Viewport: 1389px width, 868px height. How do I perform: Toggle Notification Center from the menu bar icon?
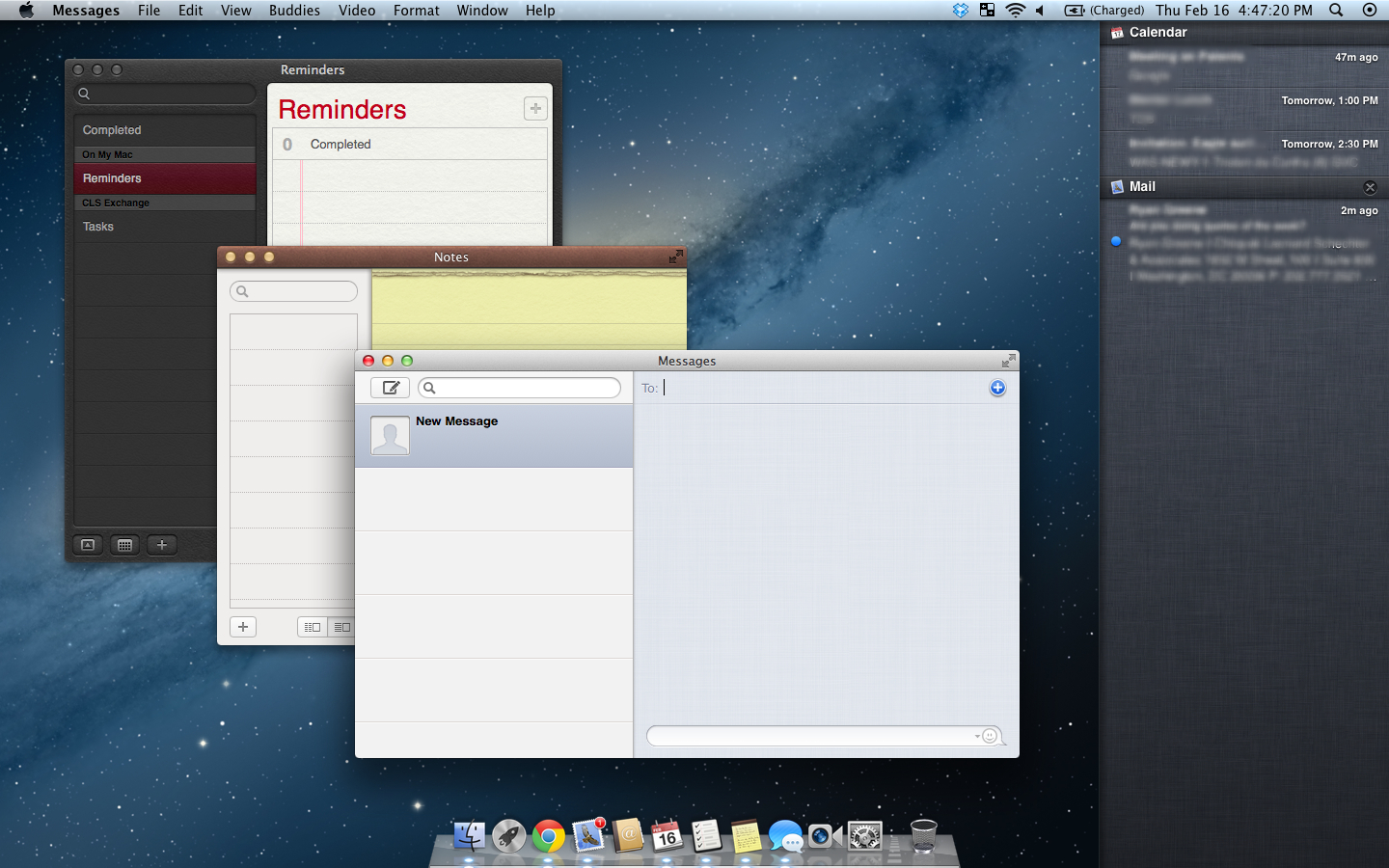(1370, 11)
